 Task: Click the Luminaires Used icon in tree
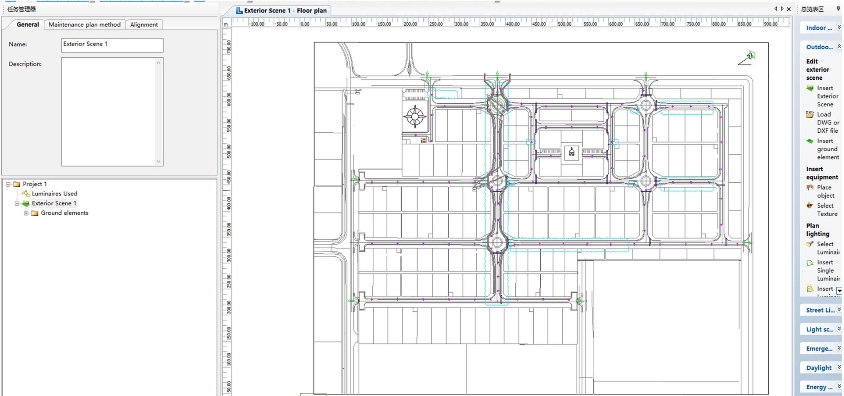pos(26,194)
